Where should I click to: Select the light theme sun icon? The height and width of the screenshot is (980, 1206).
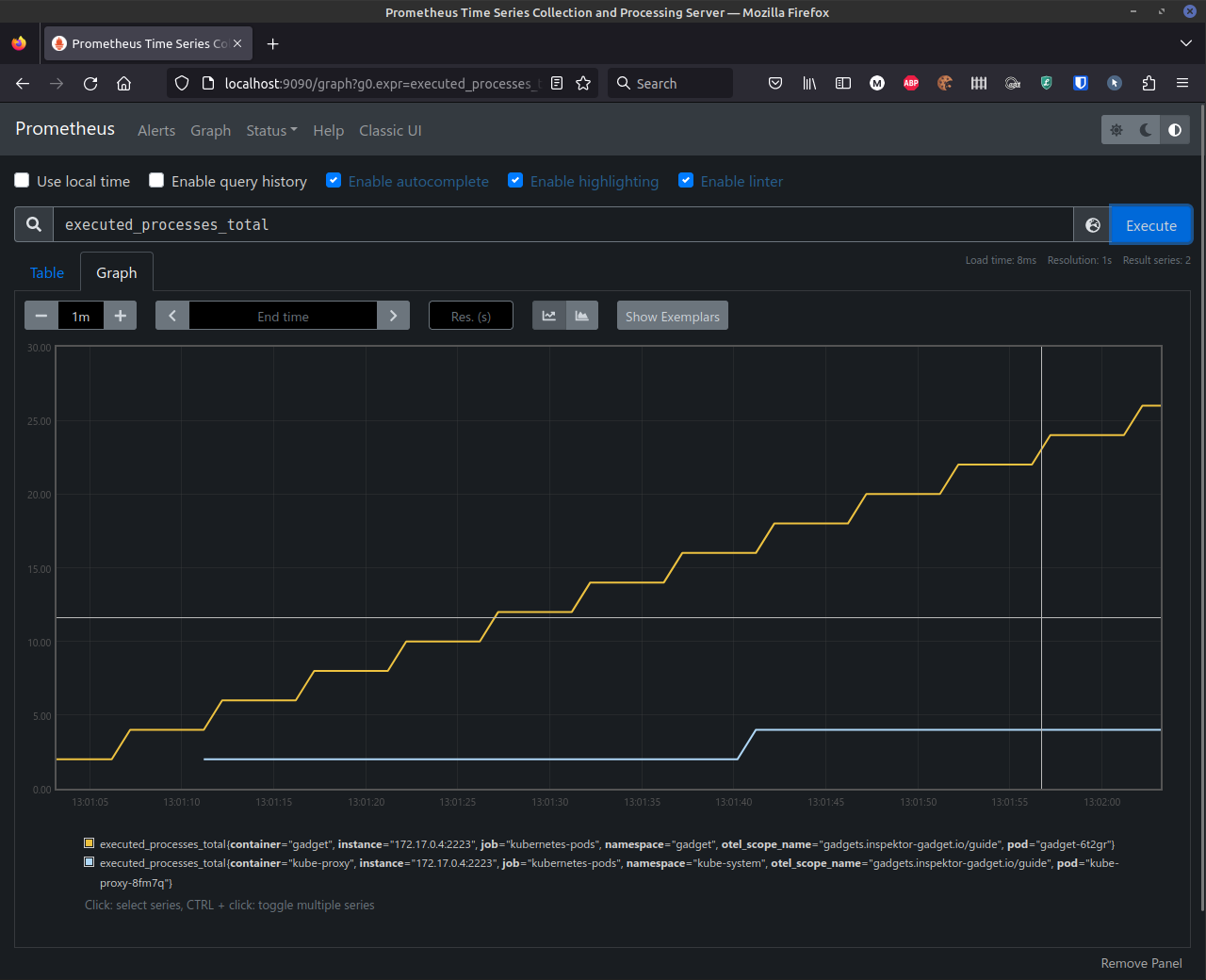[x=1116, y=130]
